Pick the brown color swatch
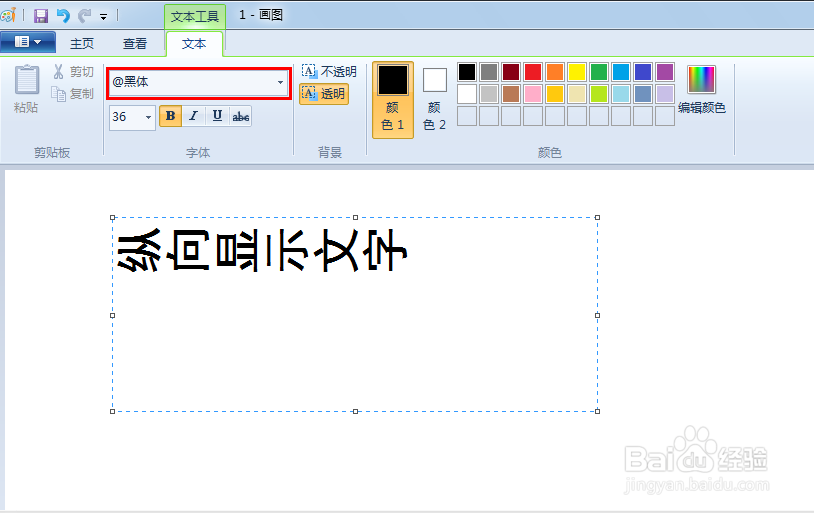Image resolution: width=814 pixels, height=513 pixels. point(511,94)
